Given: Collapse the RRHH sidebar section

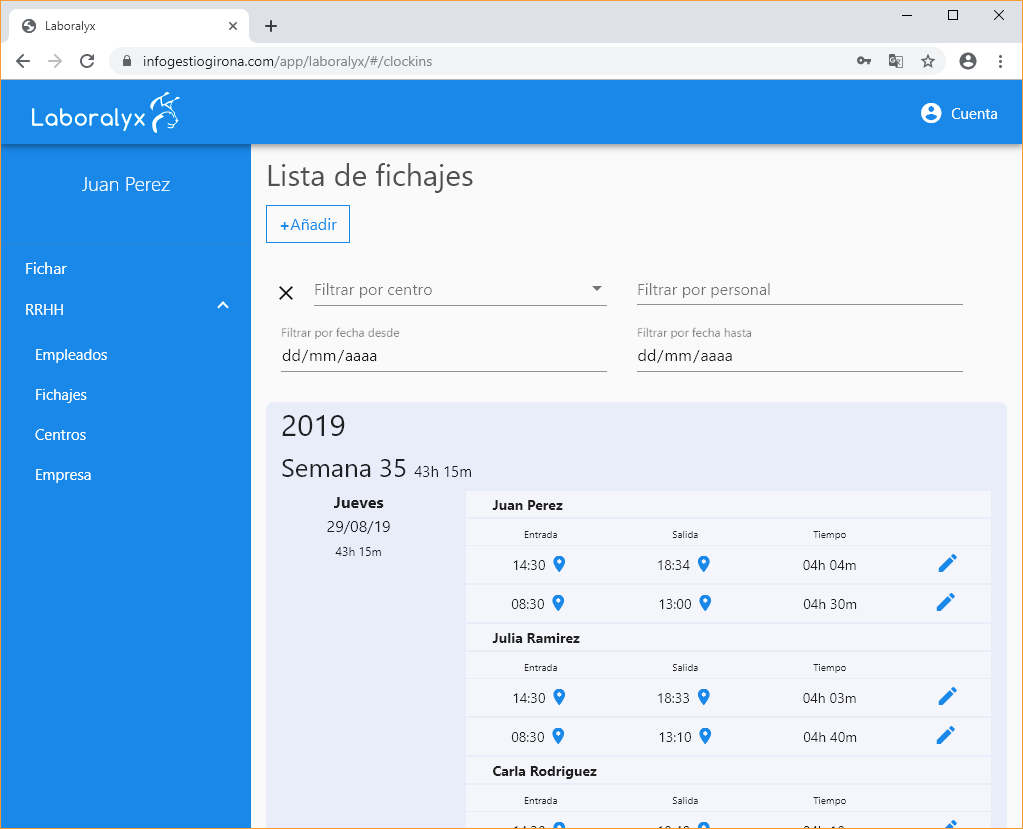Looking at the screenshot, I should 223,305.
